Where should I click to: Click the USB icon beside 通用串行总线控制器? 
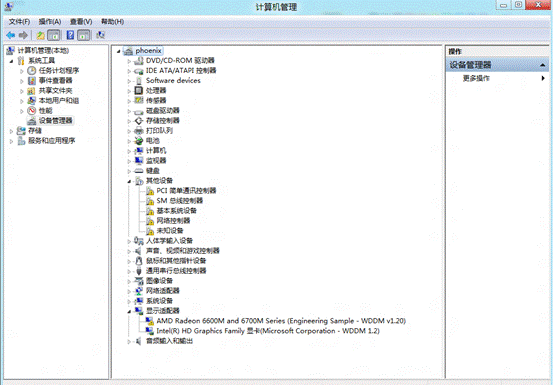tap(139, 271)
